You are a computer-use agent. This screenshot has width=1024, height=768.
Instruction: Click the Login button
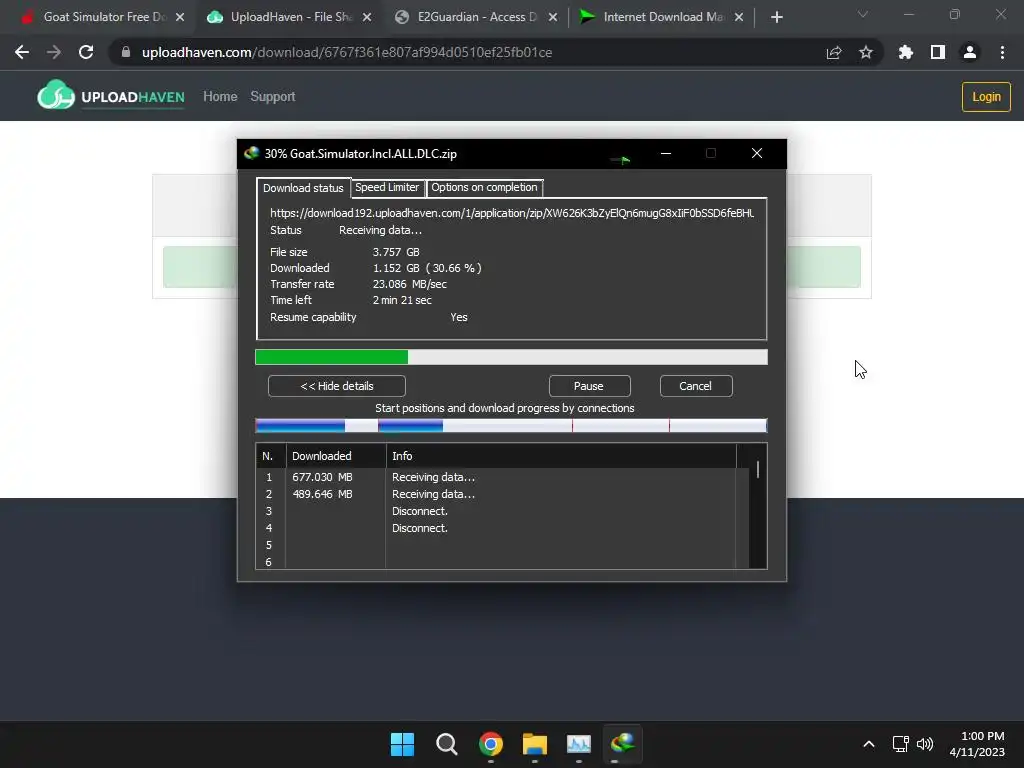[986, 97]
